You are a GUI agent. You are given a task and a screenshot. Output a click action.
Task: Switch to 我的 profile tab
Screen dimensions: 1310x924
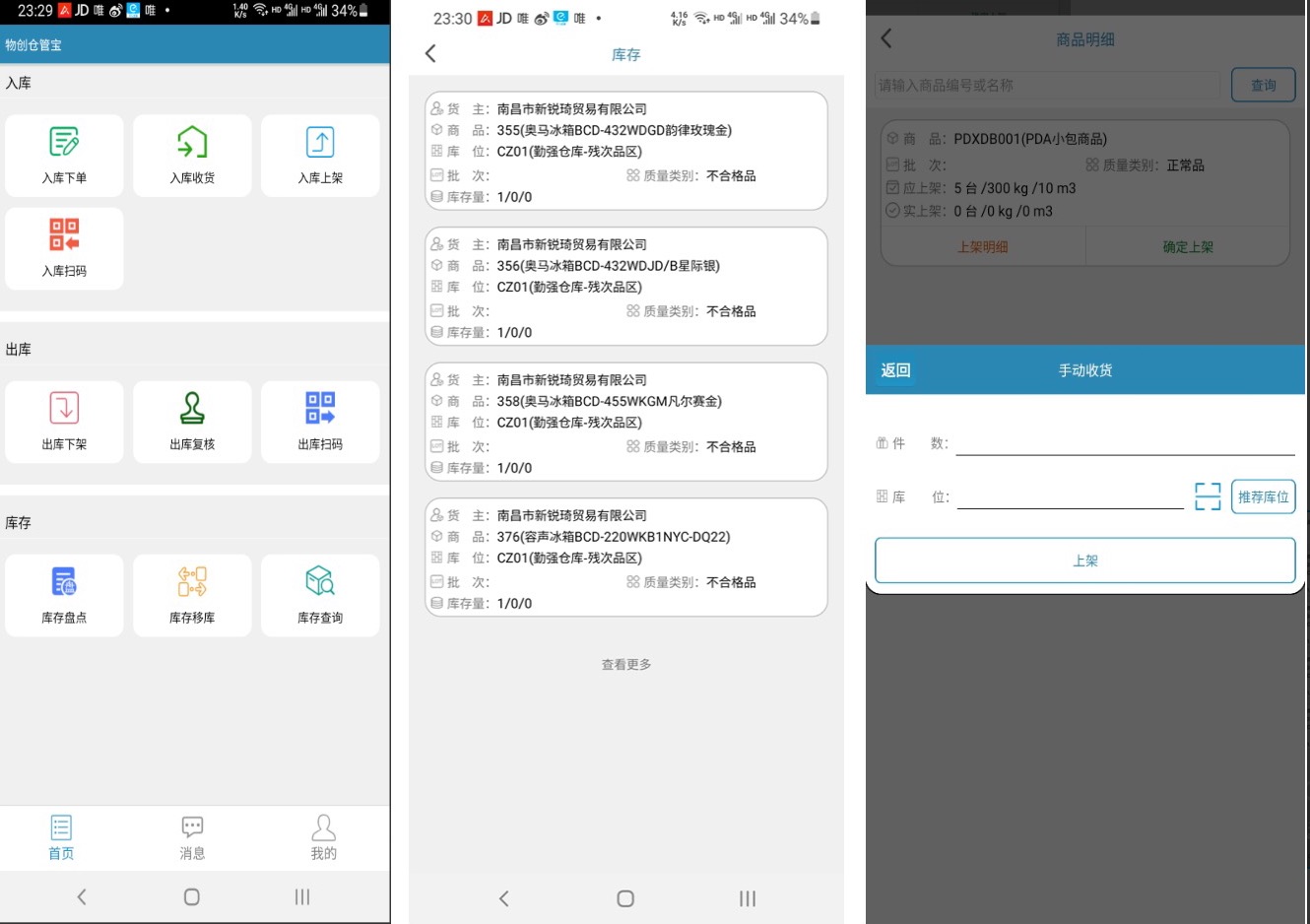coord(323,837)
